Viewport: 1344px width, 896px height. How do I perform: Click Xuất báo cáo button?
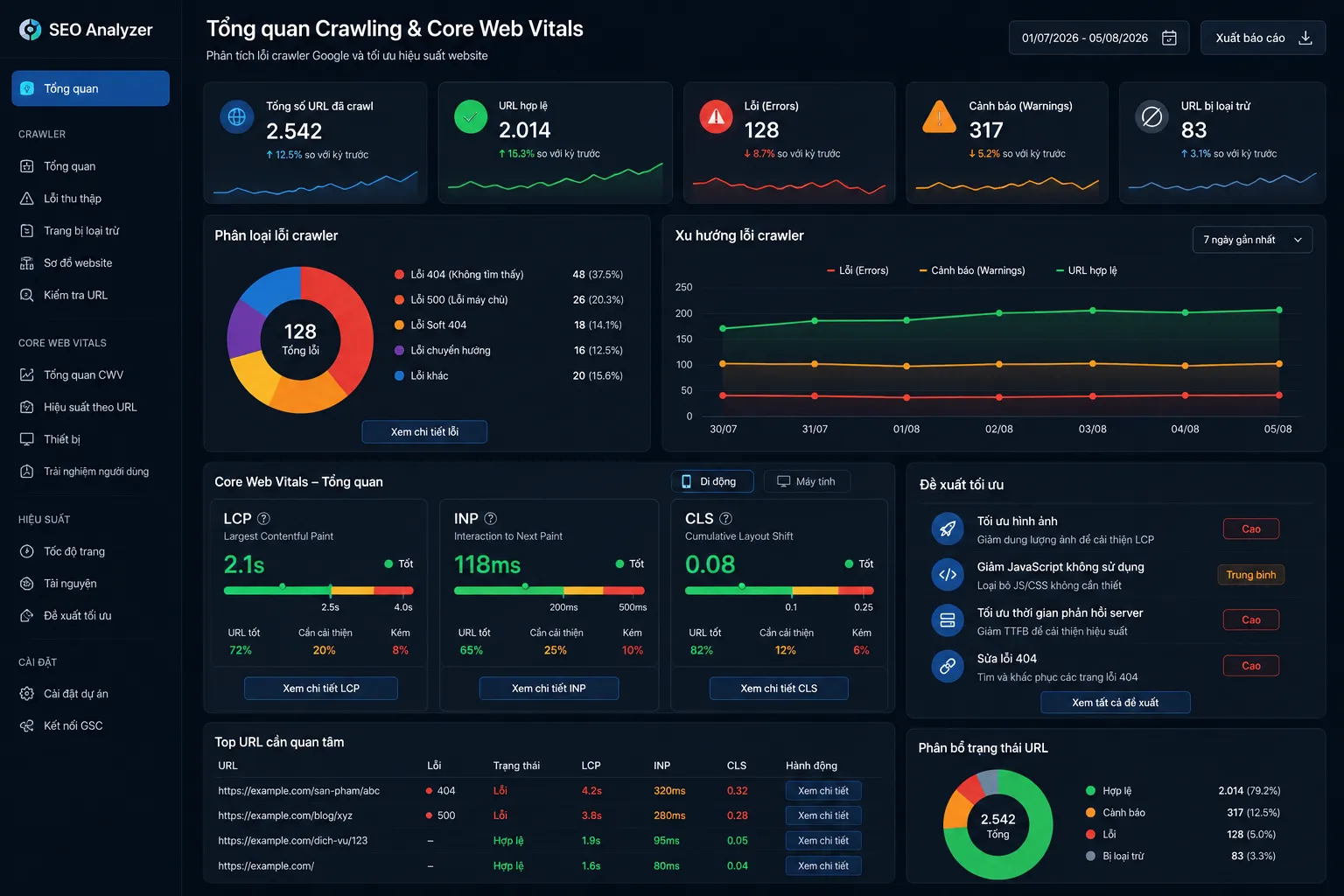pyautogui.click(x=1263, y=38)
